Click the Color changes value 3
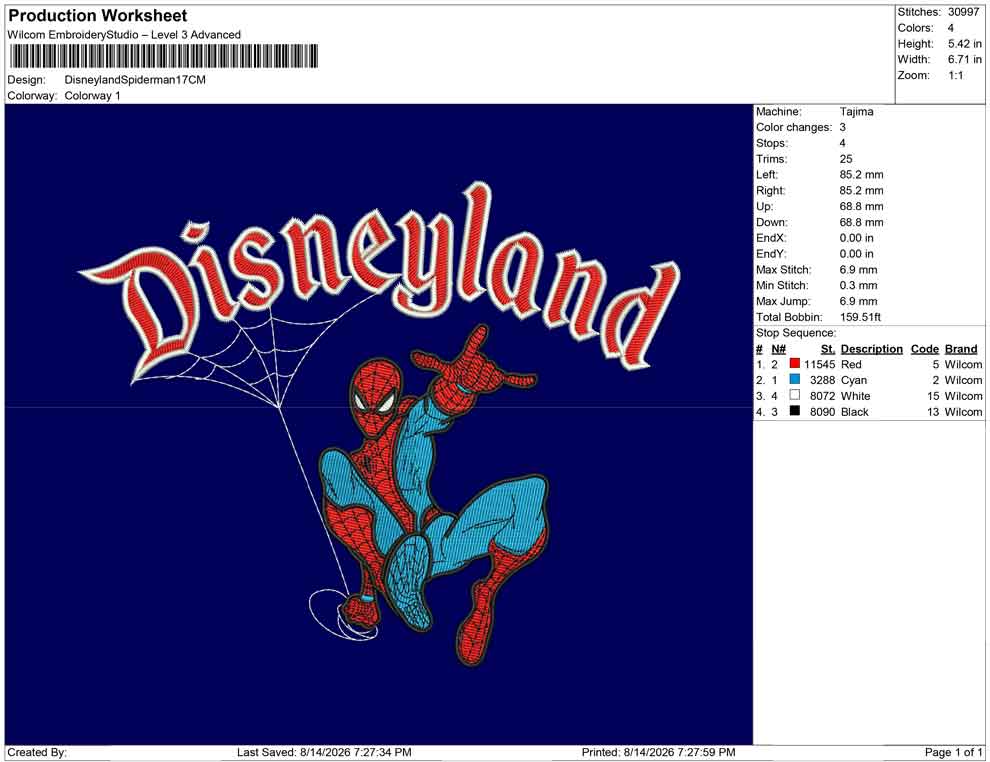The width and height of the screenshot is (990, 762). coord(842,128)
